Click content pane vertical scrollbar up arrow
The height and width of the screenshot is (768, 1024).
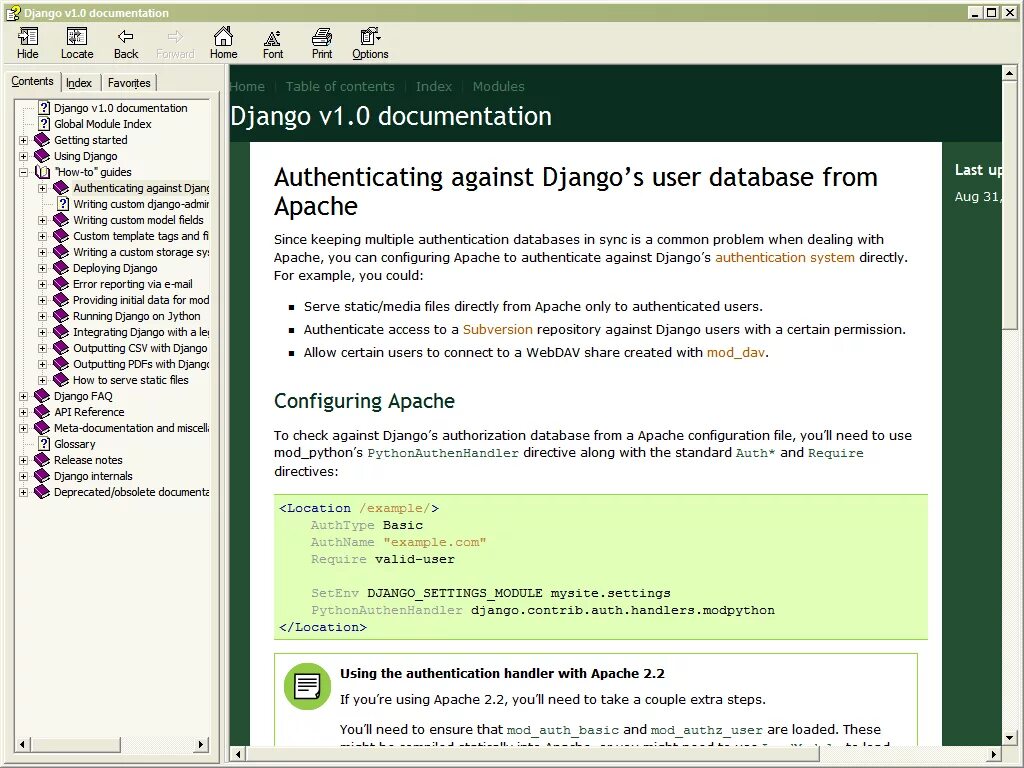(x=1009, y=73)
